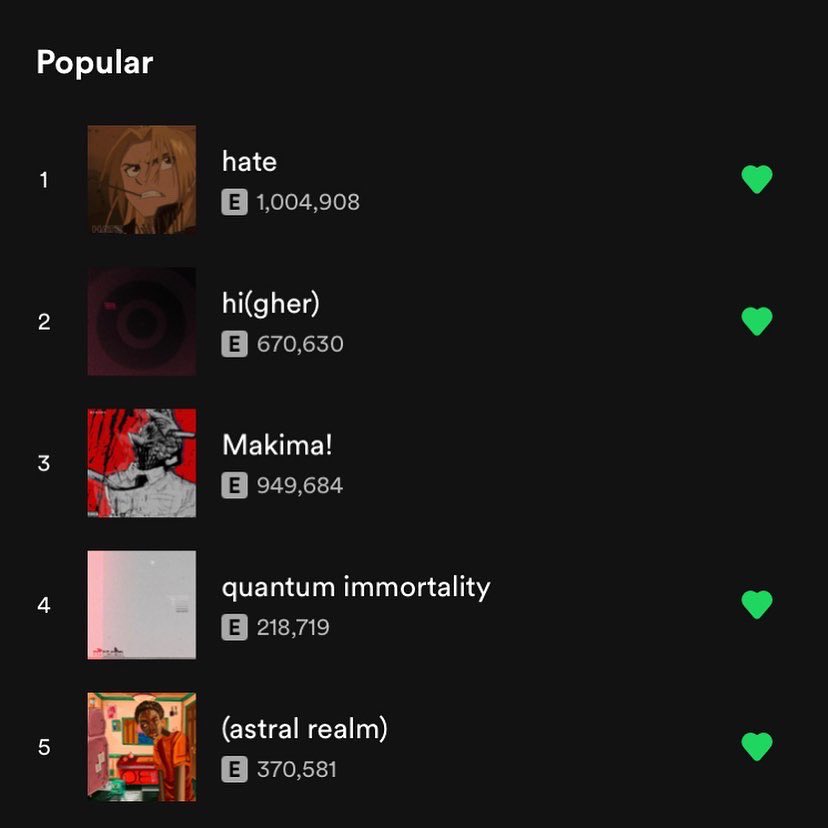Click the explicit tag below Makima!

click(234, 486)
